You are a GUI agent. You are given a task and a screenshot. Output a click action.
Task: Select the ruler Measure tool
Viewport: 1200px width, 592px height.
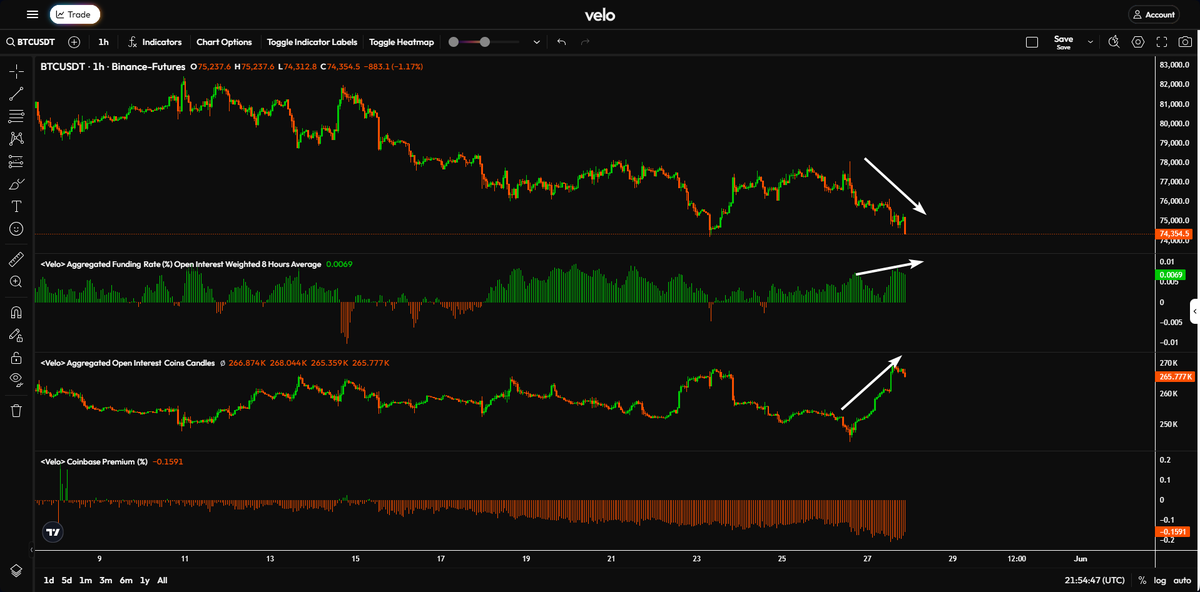tap(16, 259)
